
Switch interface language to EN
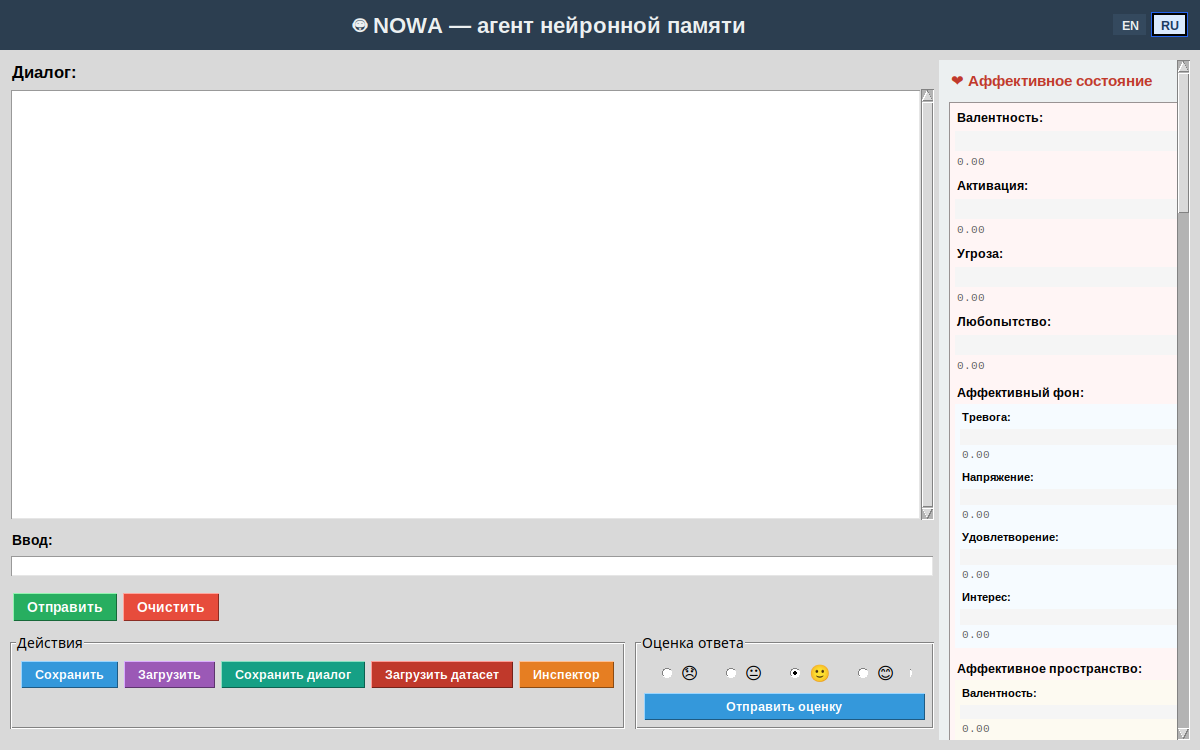1130,25
